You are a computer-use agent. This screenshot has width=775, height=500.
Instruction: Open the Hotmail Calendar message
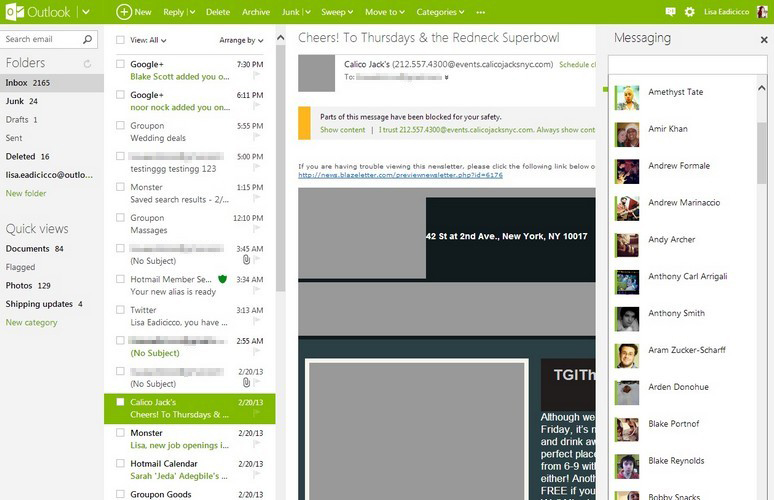click(x=190, y=470)
